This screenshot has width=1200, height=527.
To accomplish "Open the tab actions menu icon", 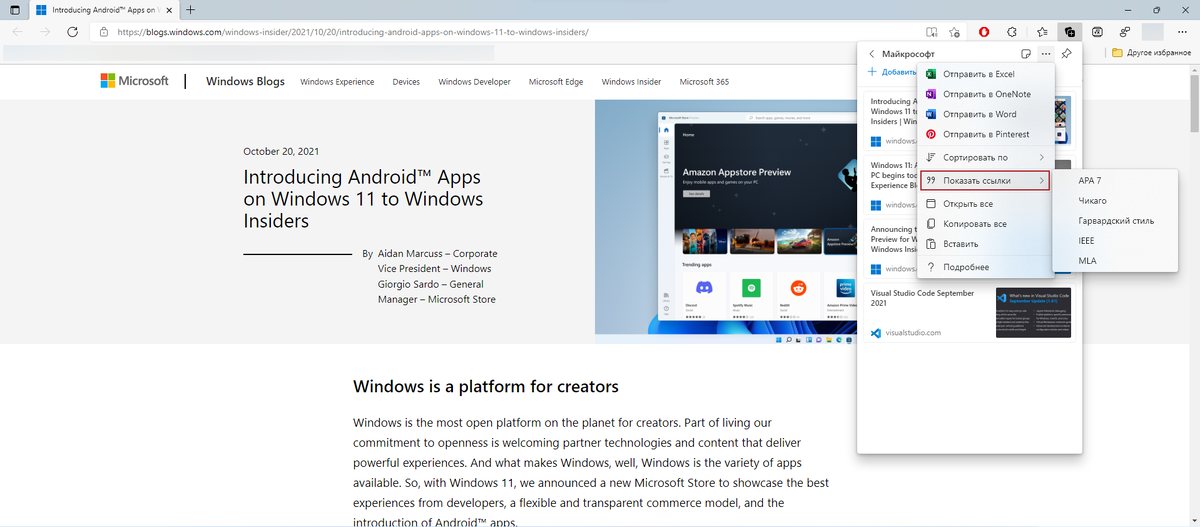I will (x=14, y=9).
